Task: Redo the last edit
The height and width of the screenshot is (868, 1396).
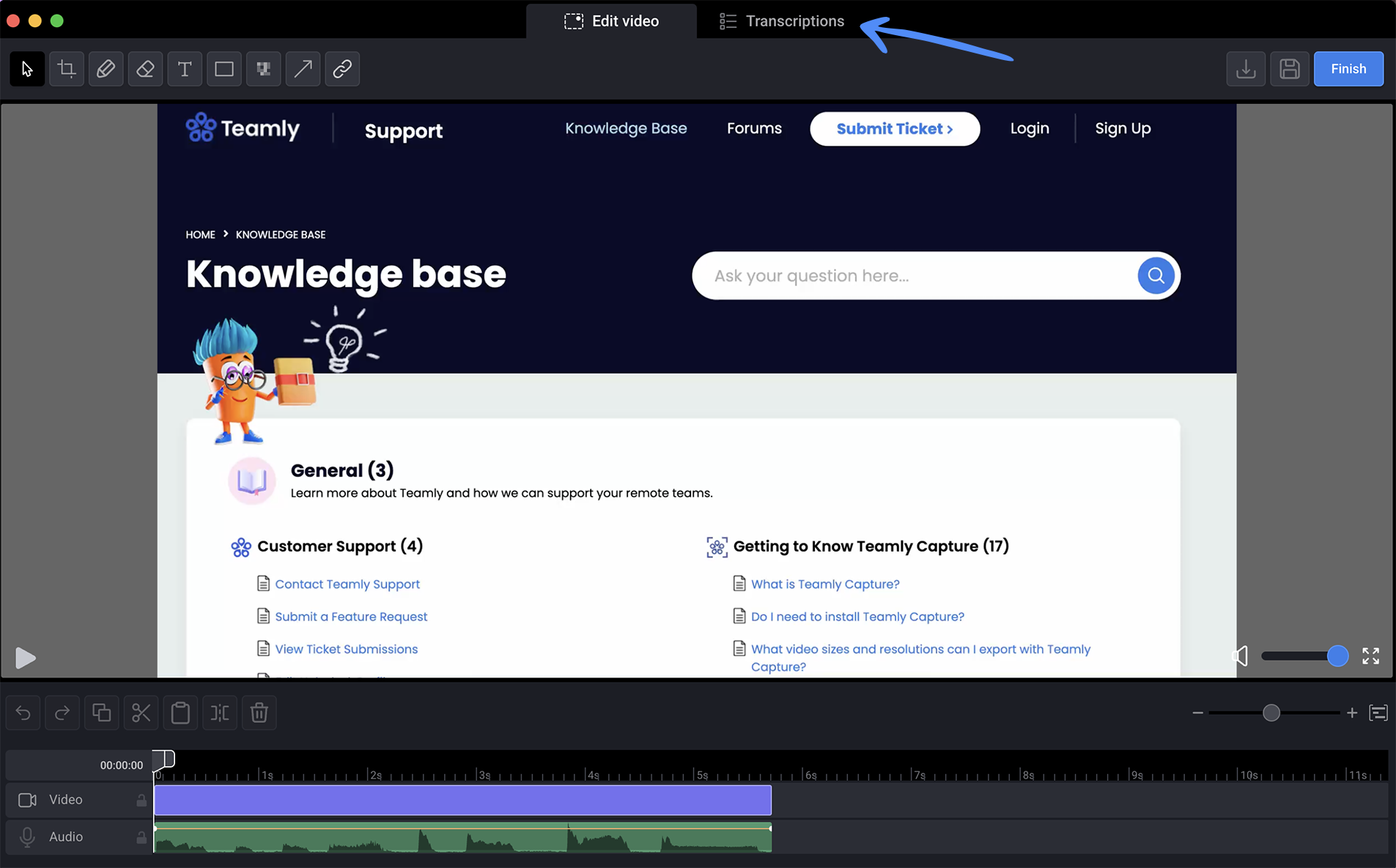Action: tap(62, 713)
